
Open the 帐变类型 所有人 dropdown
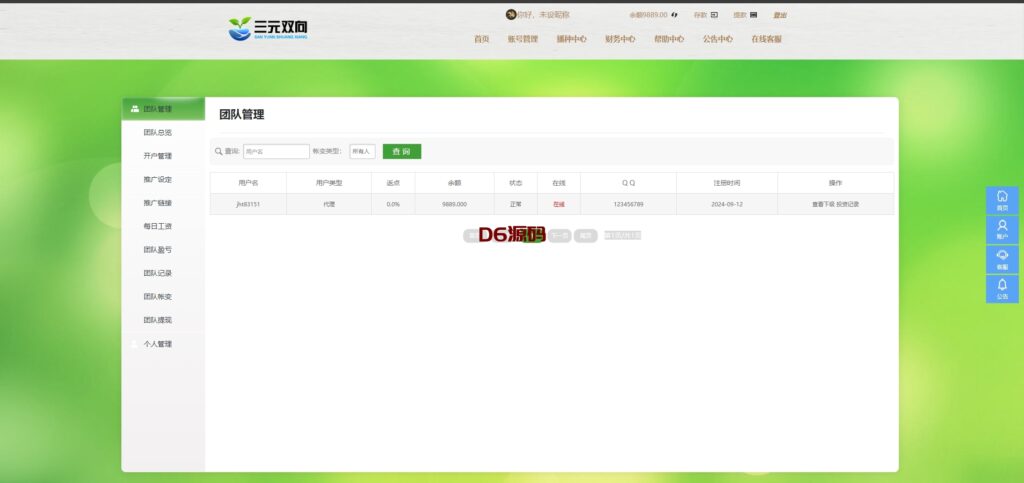click(362, 151)
